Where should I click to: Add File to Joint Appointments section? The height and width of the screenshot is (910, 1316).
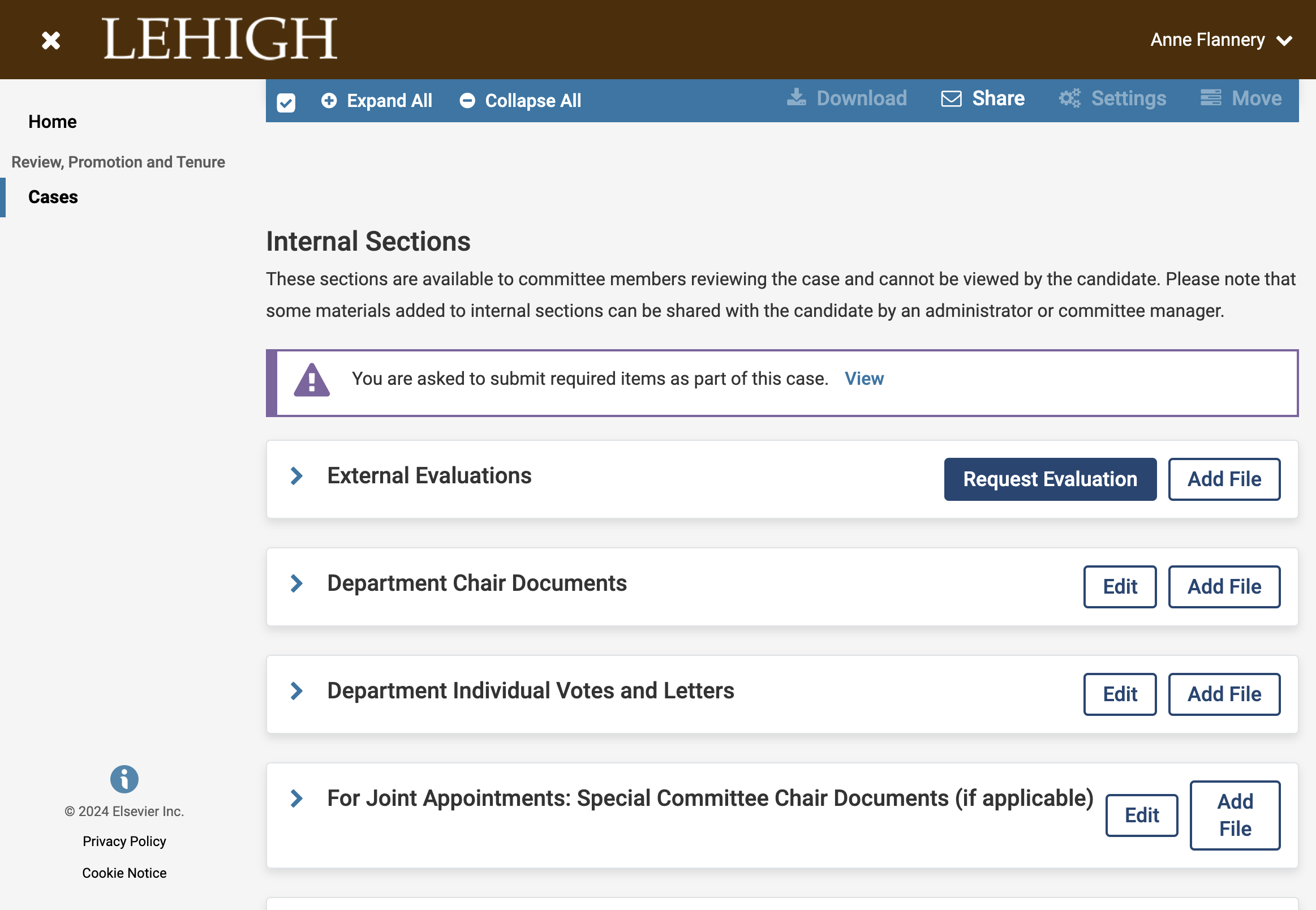pos(1235,815)
